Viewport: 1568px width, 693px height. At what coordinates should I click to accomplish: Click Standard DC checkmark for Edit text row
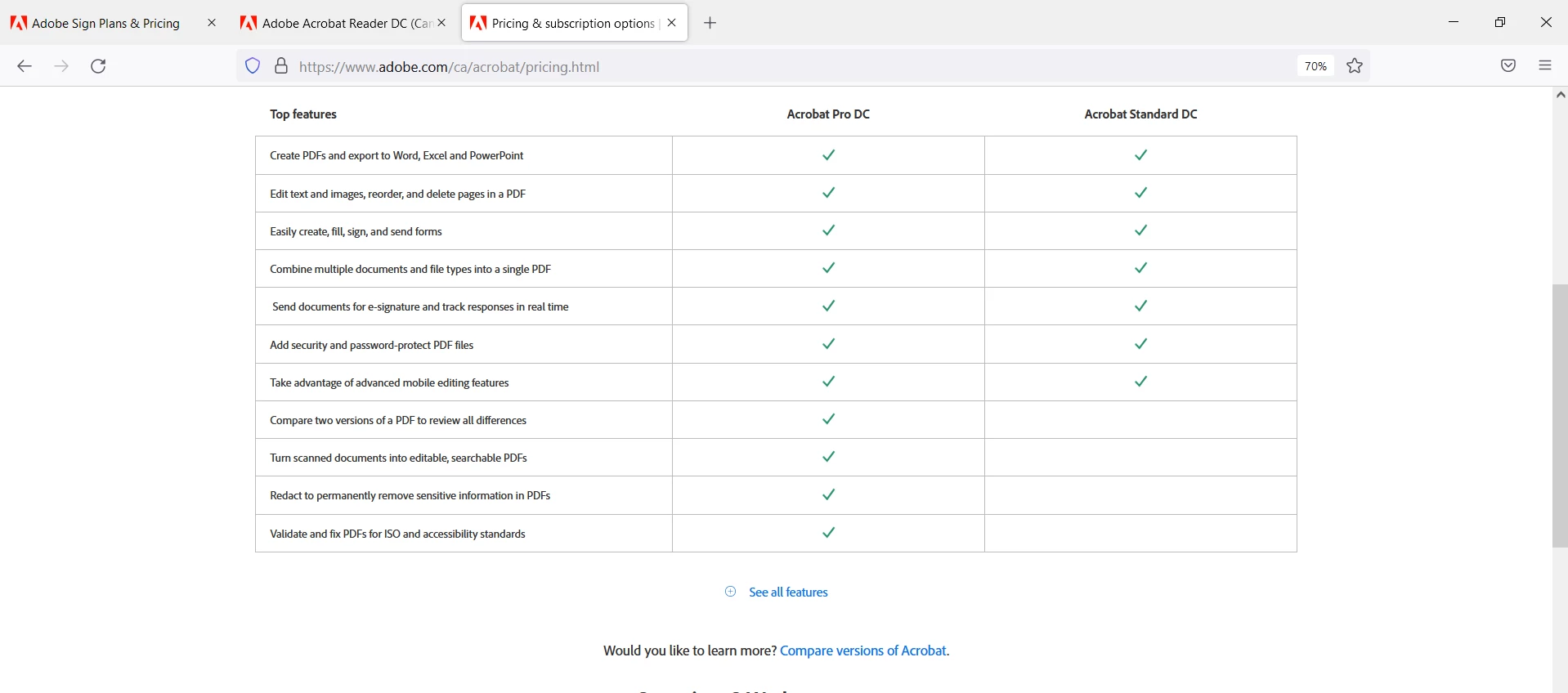pyautogui.click(x=1140, y=193)
